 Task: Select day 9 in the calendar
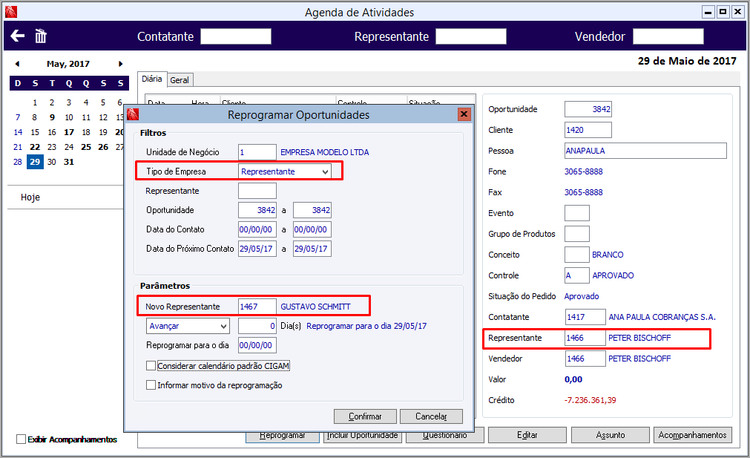52,117
